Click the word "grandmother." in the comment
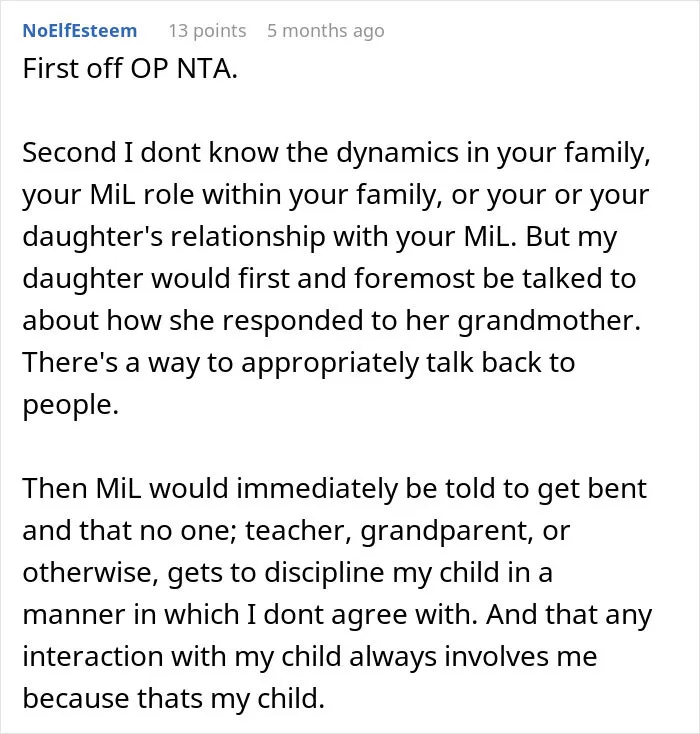Screen dimensions: 700x734 coord(549,321)
